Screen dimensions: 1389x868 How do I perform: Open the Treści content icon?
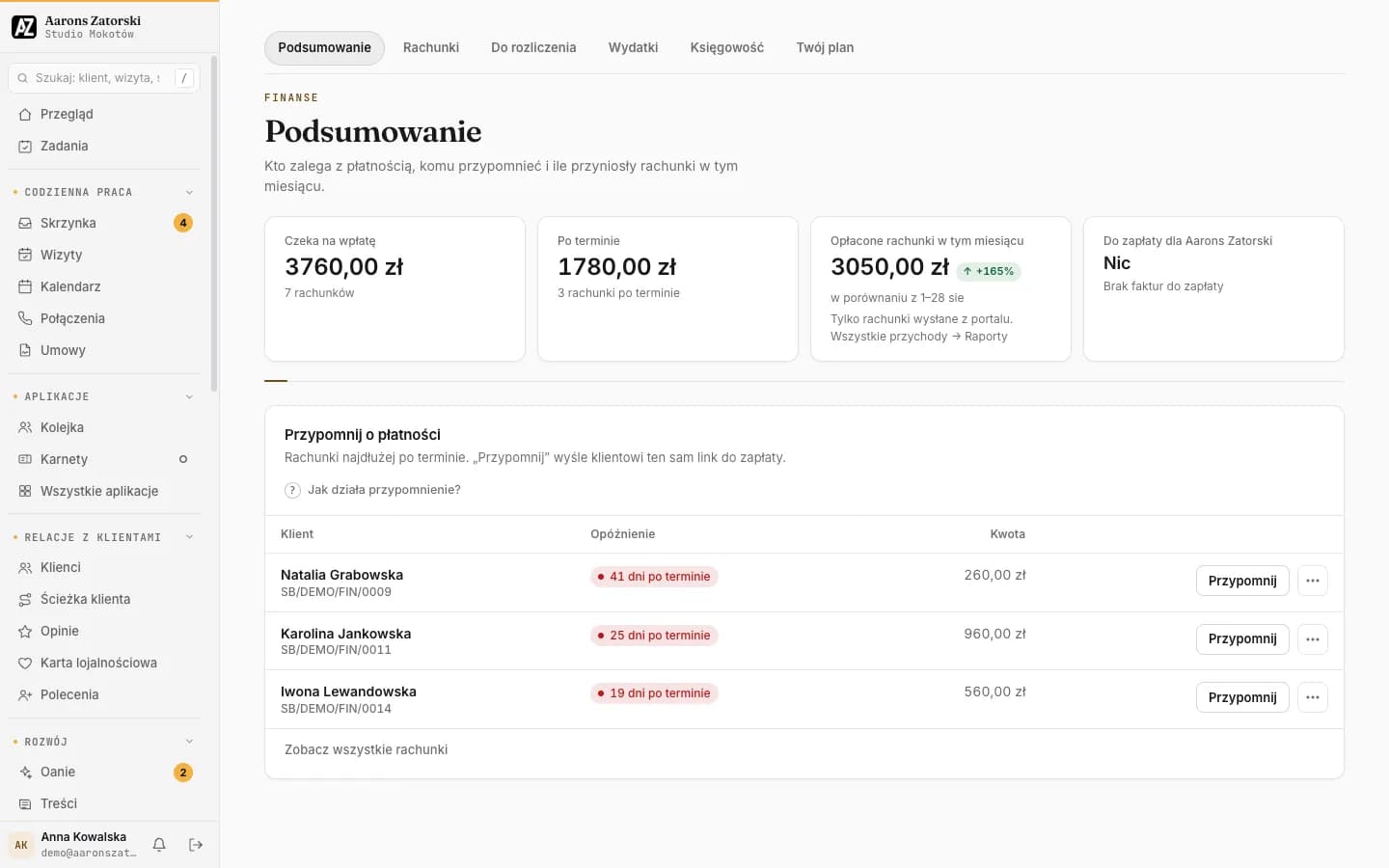[x=25, y=803]
